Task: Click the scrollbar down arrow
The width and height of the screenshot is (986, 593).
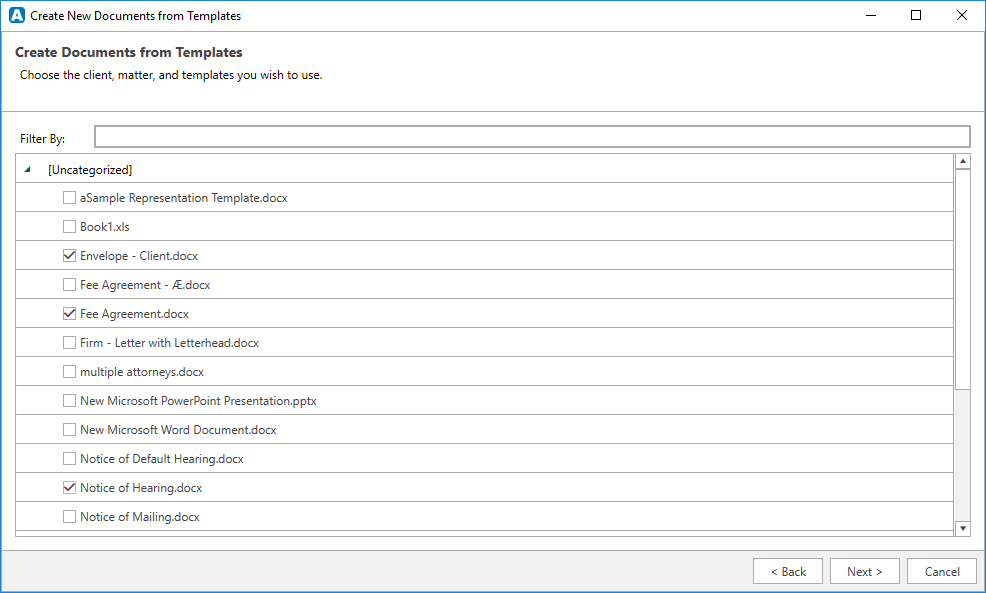Action: coord(963,528)
